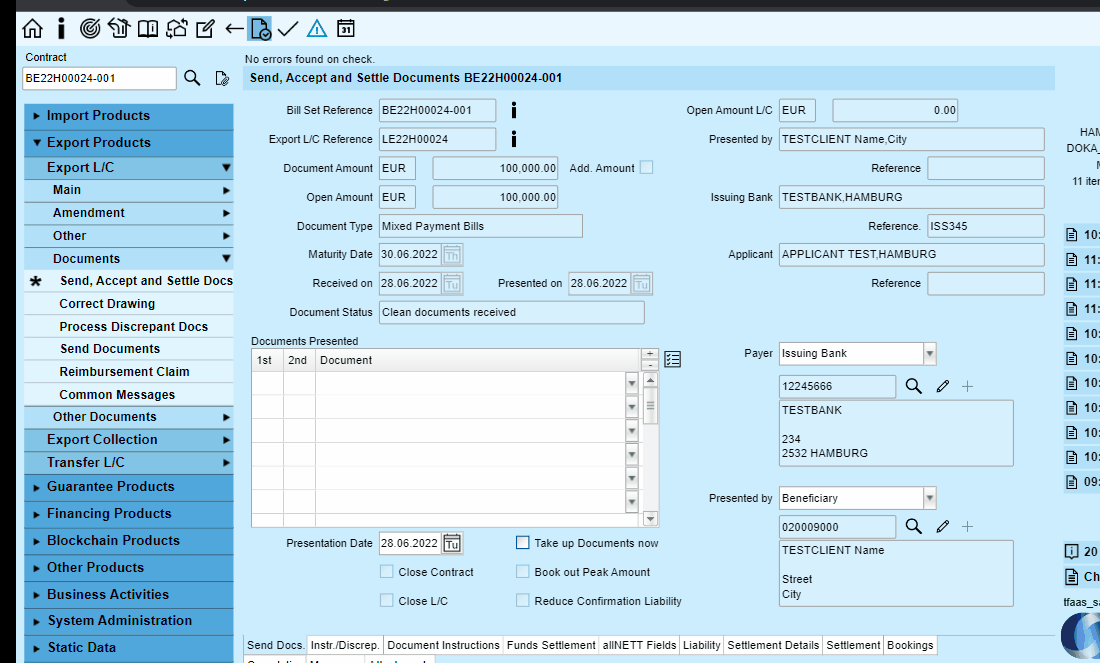The height and width of the screenshot is (663, 1100).
Task: Open Common Messages entry
Action: coord(129,395)
